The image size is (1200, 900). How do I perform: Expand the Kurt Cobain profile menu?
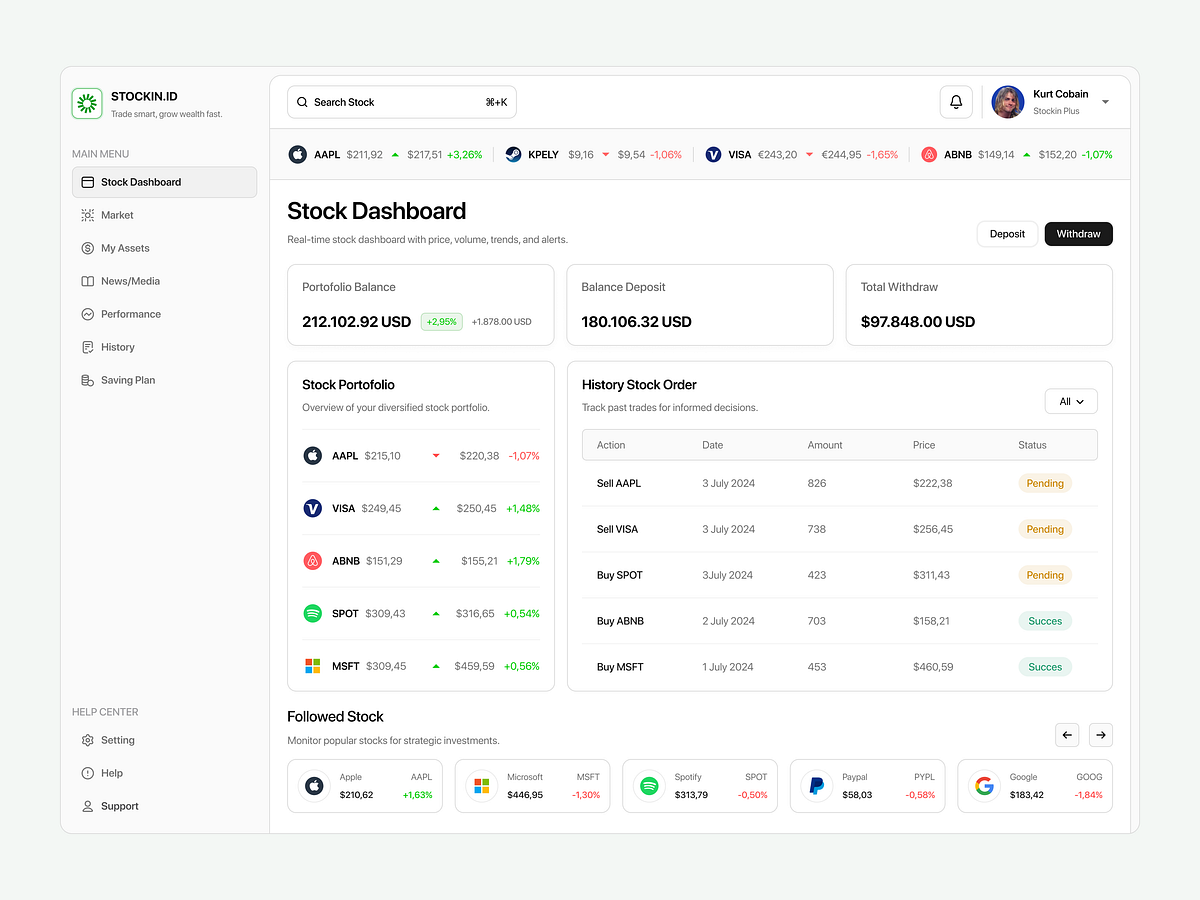1105,101
